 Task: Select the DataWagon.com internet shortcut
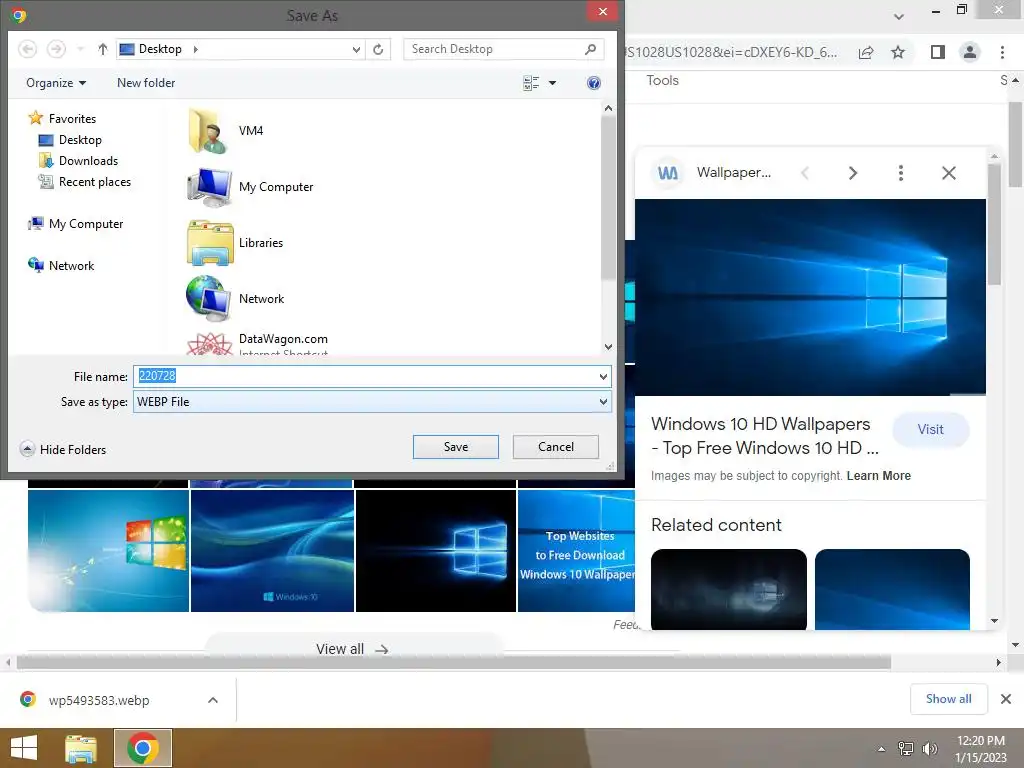(257, 344)
